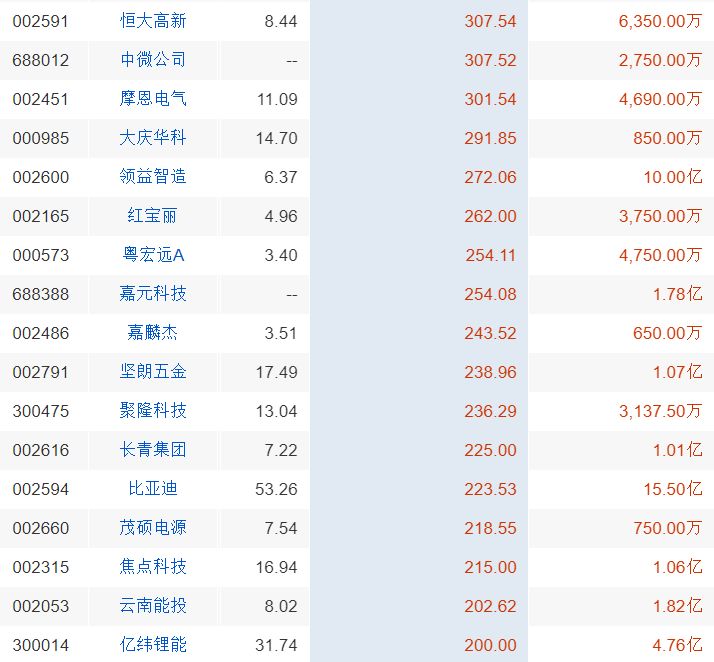714x662 pixels.
Task: Click the percentage value 291.85
Action: point(490,138)
